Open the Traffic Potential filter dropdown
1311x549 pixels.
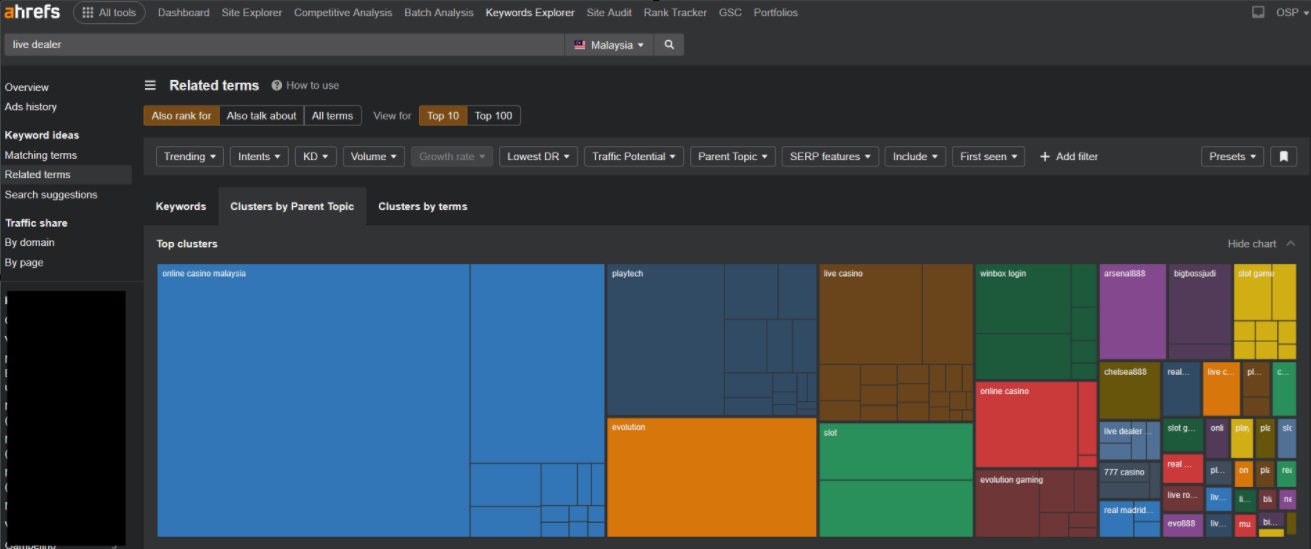634,156
